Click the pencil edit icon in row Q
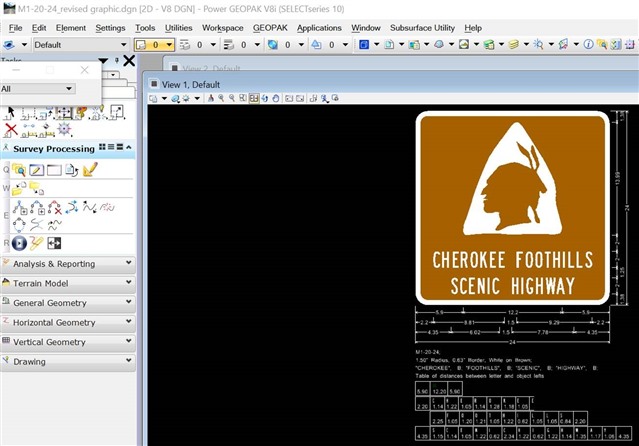This screenshot has width=639, height=446. 36,170
